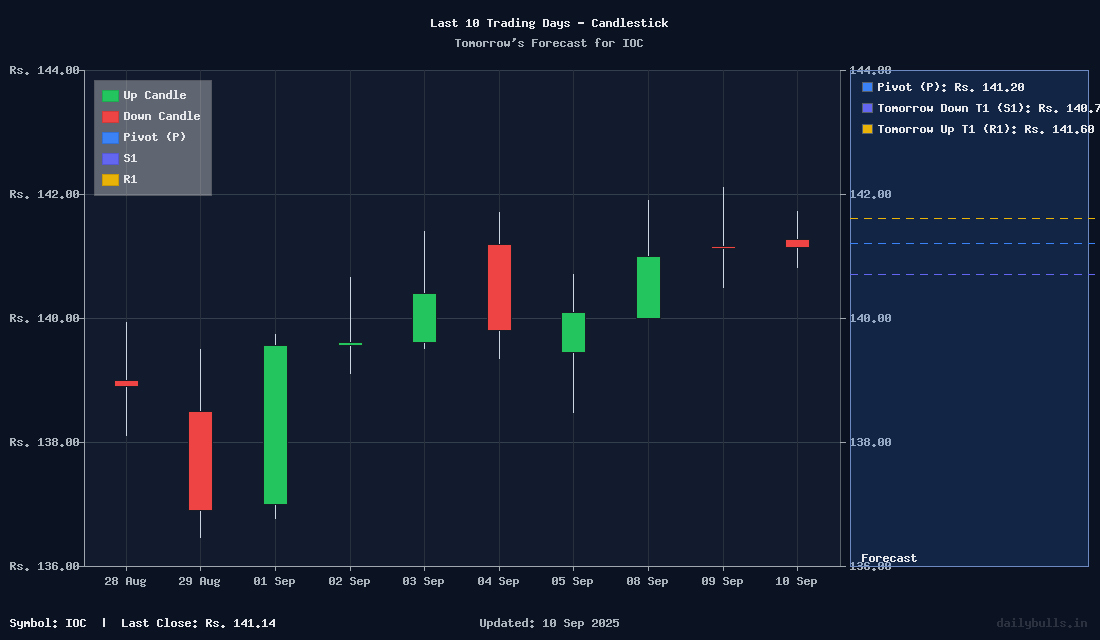Click the 'Updated: 10 Sep 2025' footer text

click(549, 623)
